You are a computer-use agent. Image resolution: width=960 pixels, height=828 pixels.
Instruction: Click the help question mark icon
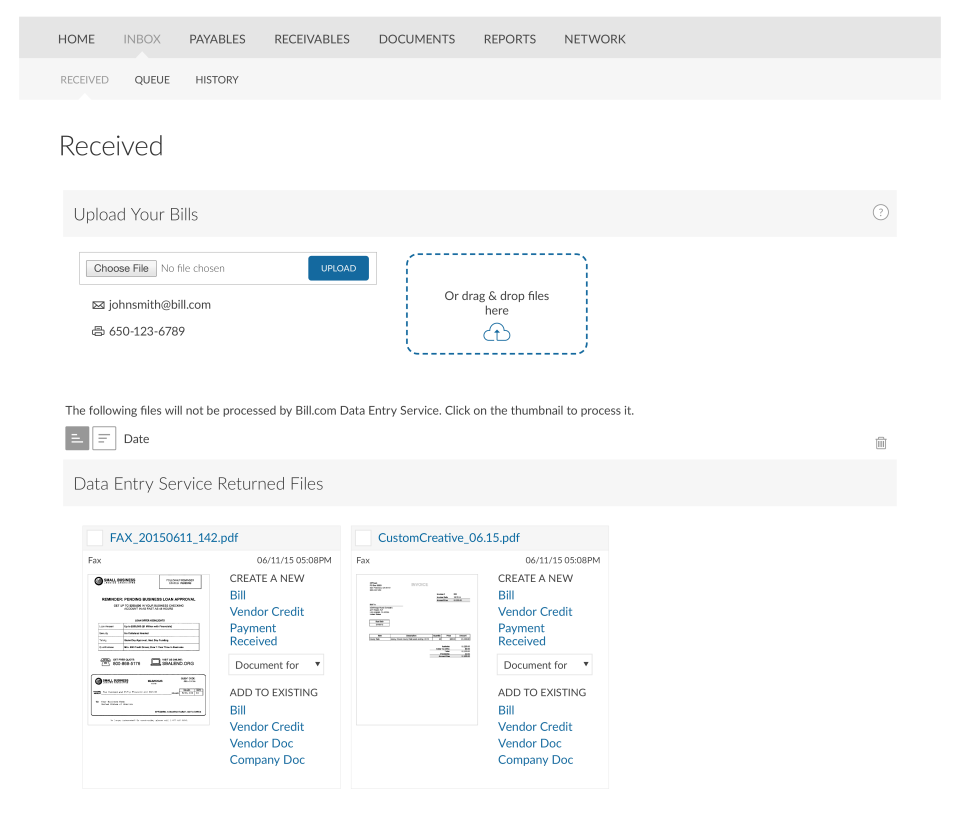(880, 212)
